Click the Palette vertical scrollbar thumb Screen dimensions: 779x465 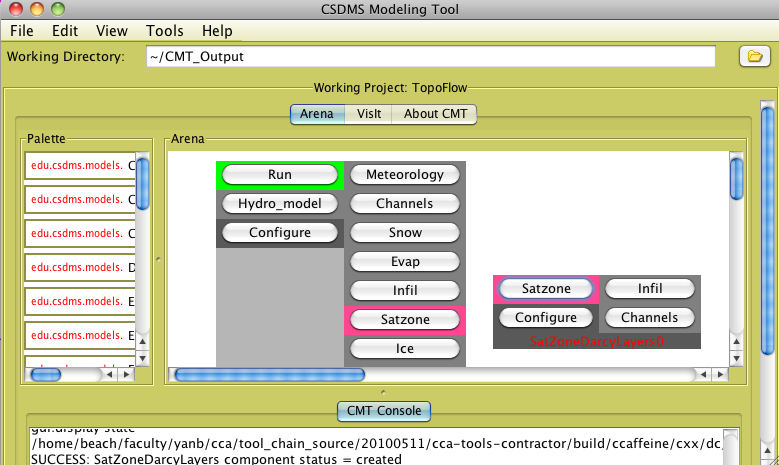tap(143, 183)
